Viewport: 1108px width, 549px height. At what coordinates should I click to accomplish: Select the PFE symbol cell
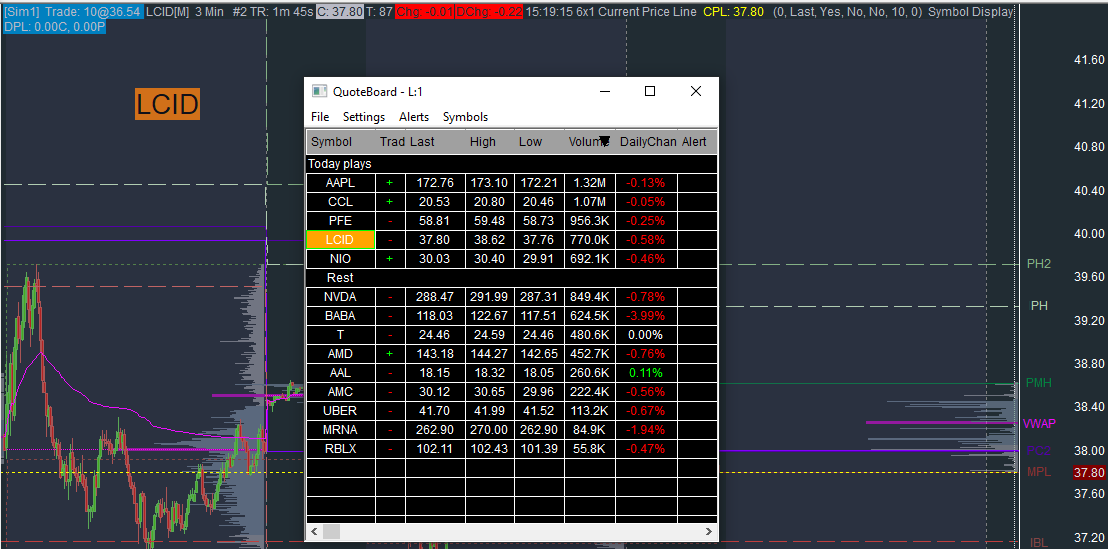coord(341,221)
